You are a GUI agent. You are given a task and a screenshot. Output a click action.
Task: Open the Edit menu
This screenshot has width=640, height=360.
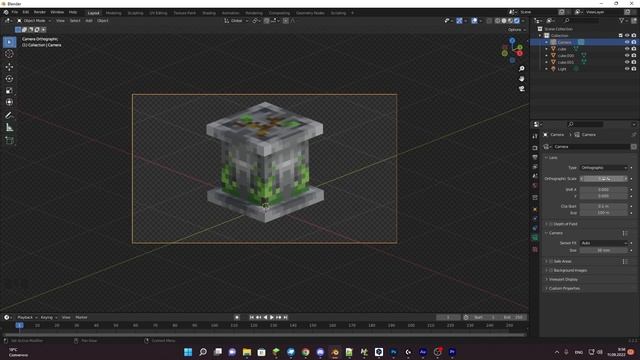point(26,12)
